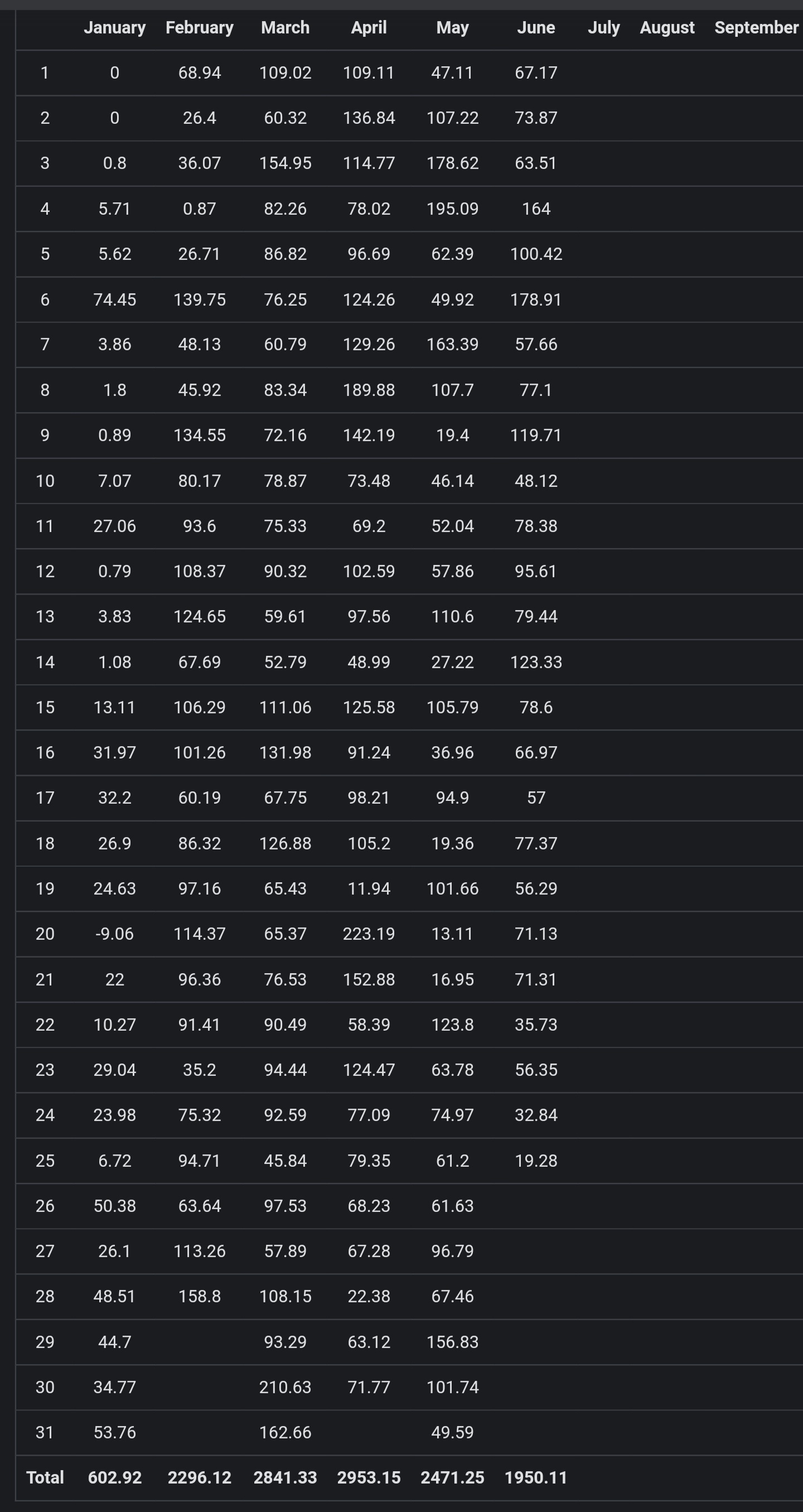The height and width of the screenshot is (1512, 803).
Task: Select the April total 2953.15
Action: click(x=369, y=1477)
